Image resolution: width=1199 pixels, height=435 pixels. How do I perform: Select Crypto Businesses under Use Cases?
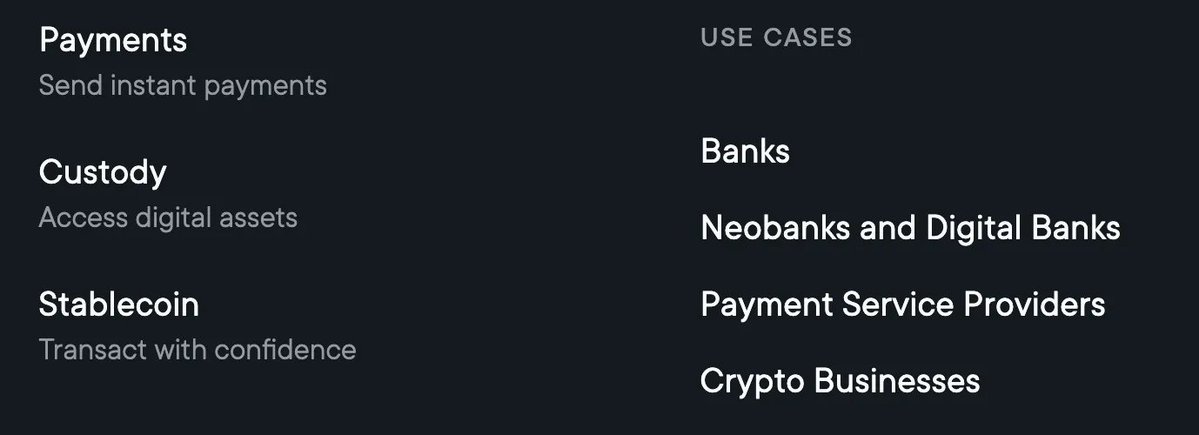pyautogui.click(x=840, y=381)
